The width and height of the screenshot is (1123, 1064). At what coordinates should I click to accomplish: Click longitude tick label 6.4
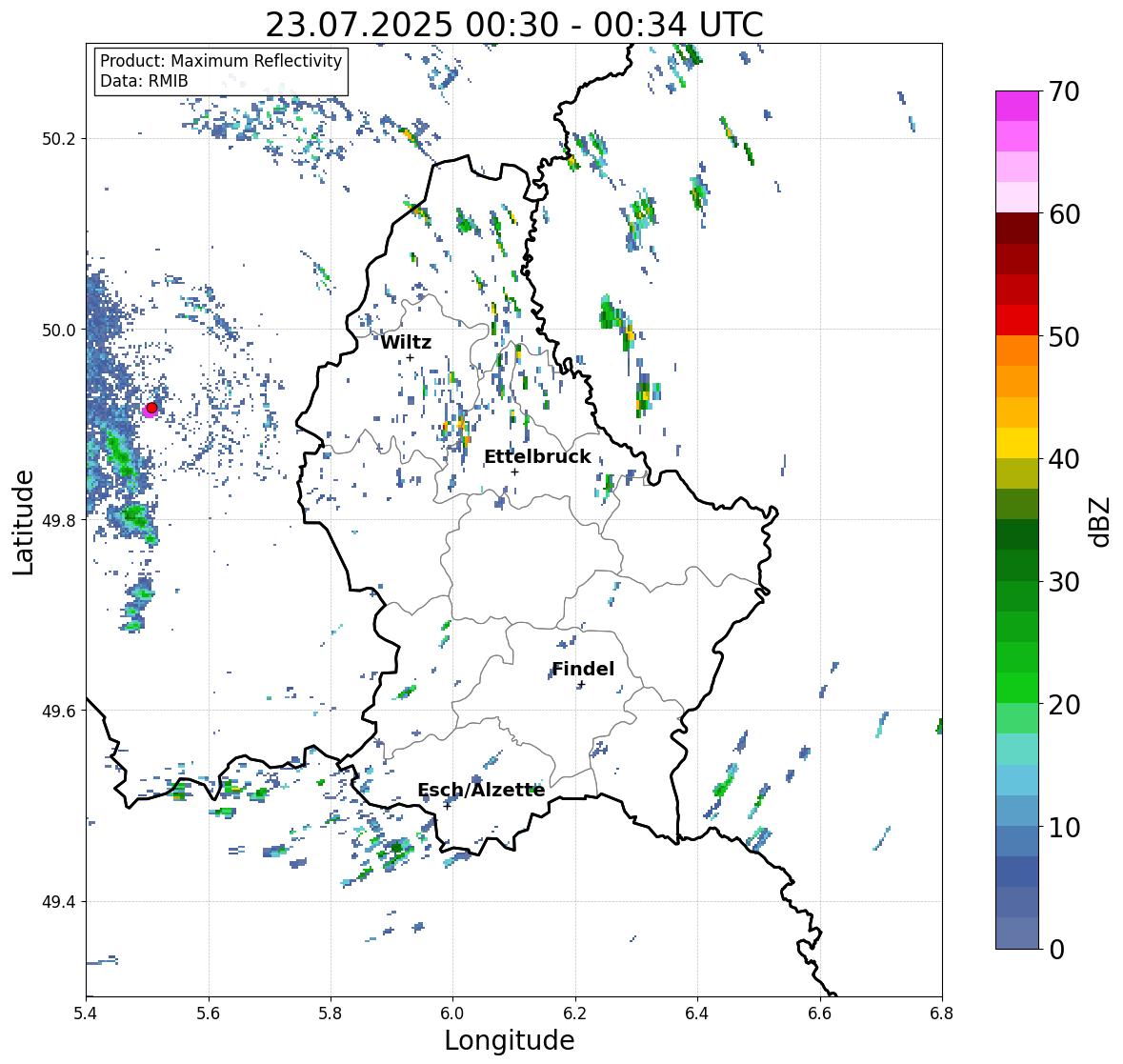pos(697,1014)
